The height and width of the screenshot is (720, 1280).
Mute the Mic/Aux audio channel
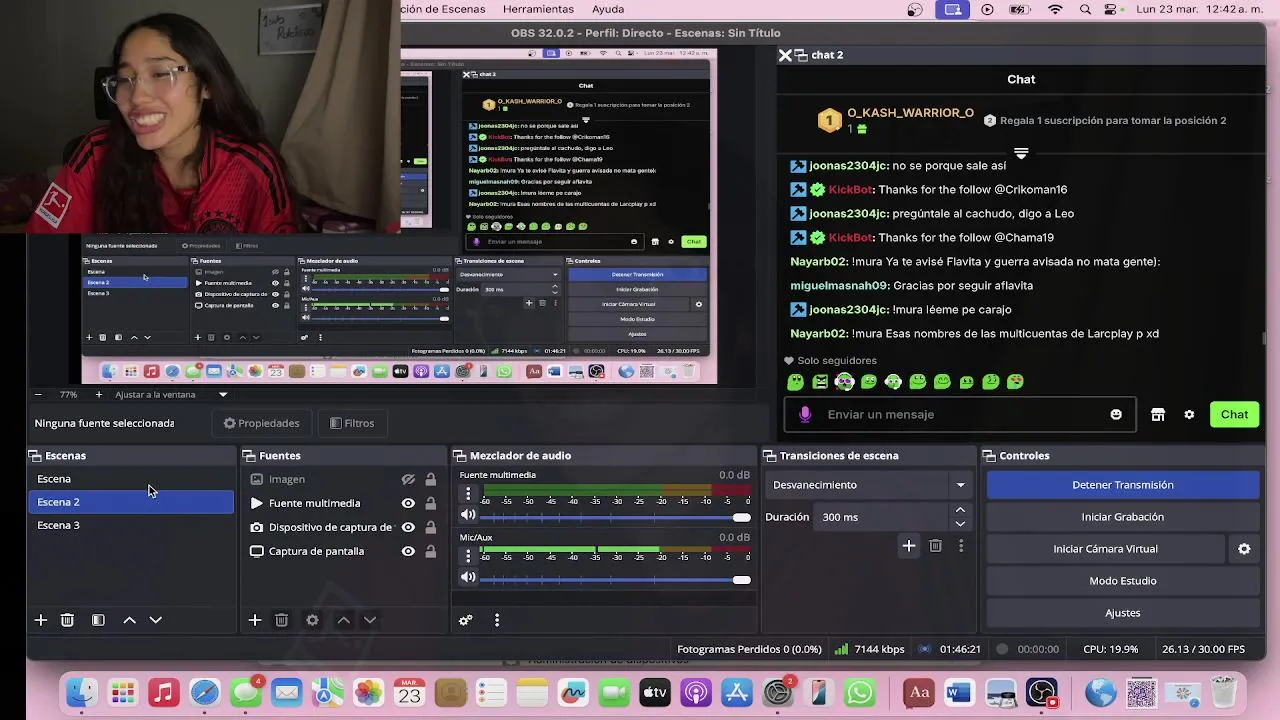click(467, 577)
